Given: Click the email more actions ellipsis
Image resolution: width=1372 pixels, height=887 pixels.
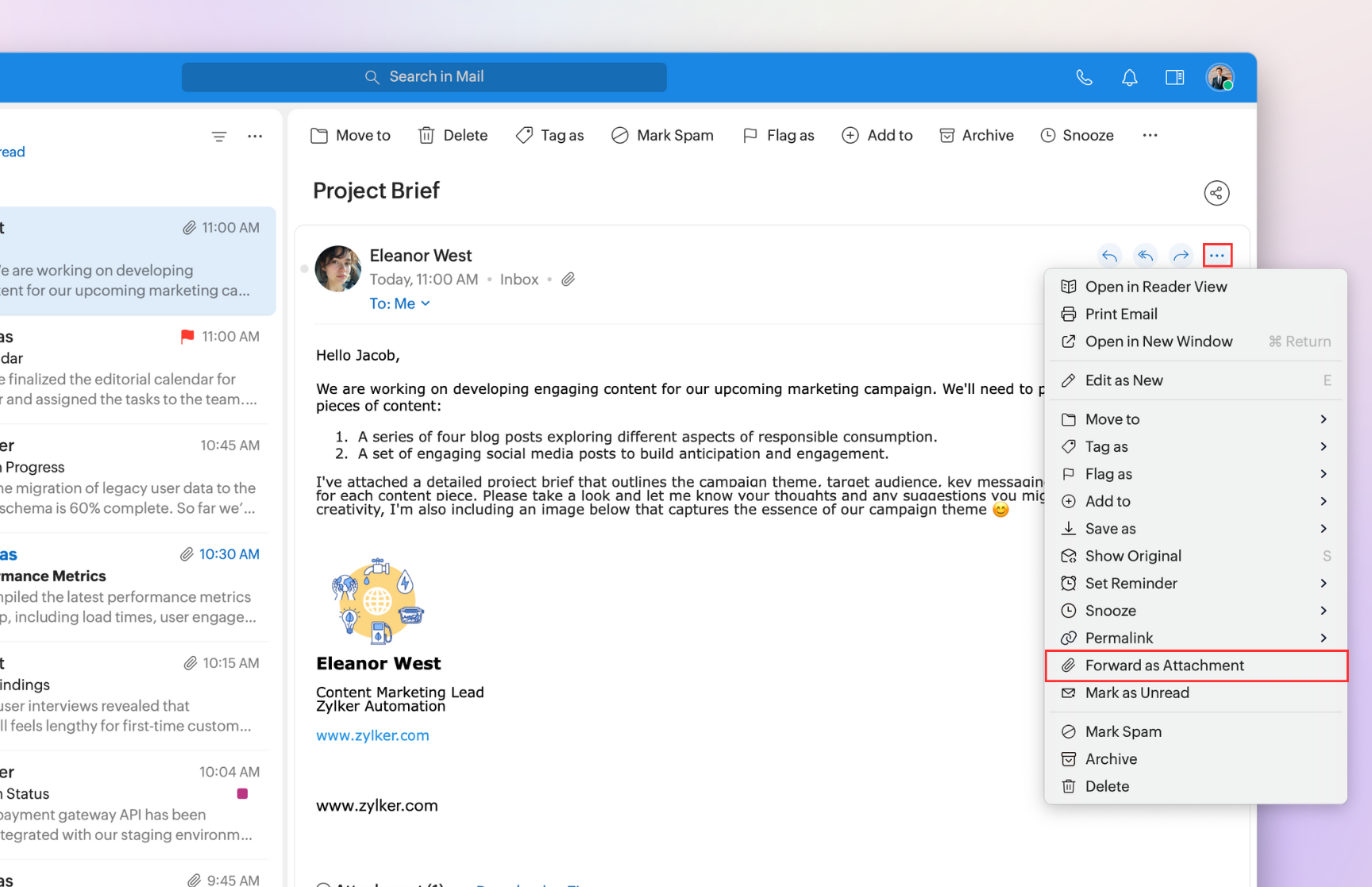Looking at the screenshot, I should click(x=1217, y=256).
